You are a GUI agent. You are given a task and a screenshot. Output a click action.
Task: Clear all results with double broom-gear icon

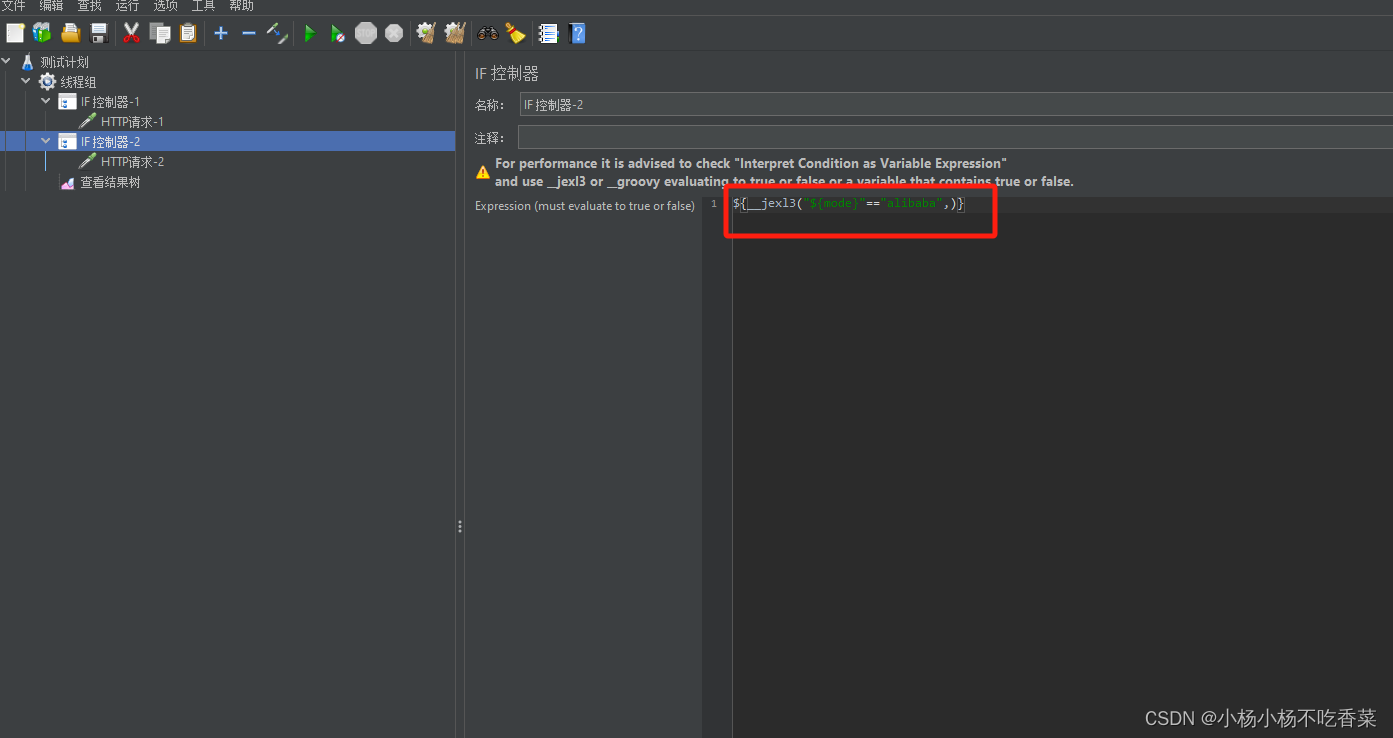[455, 33]
